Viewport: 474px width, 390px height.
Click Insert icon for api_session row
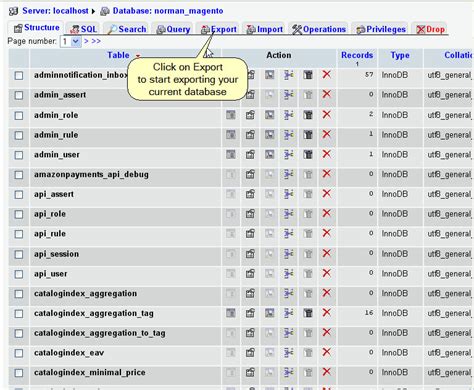(x=289, y=254)
